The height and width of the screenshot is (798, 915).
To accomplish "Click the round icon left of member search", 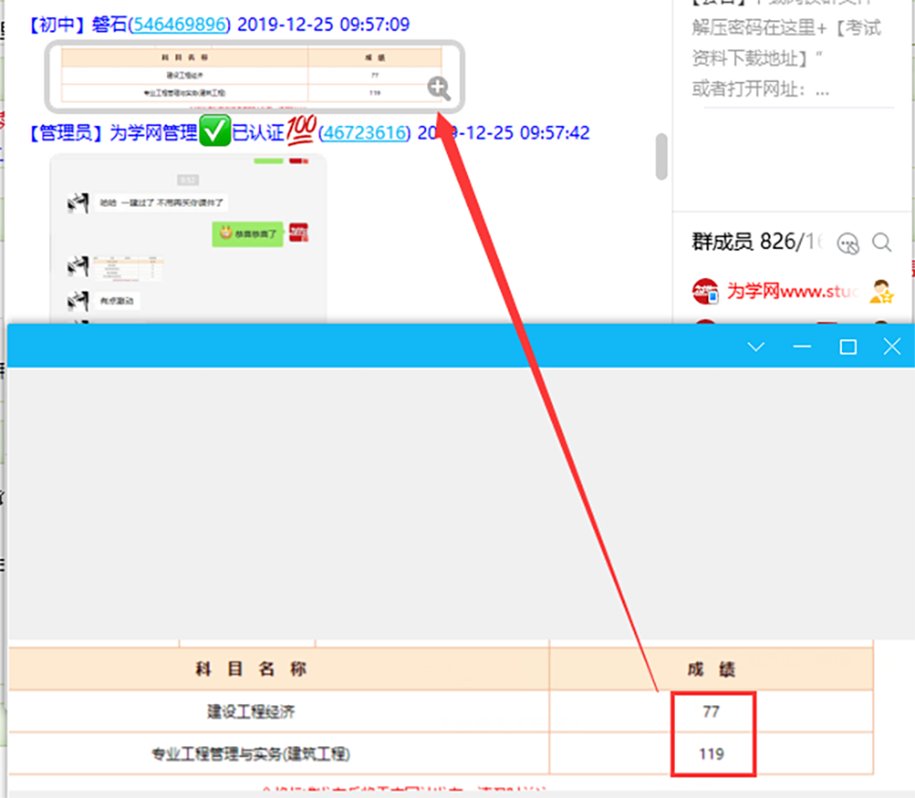I will (849, 242).
